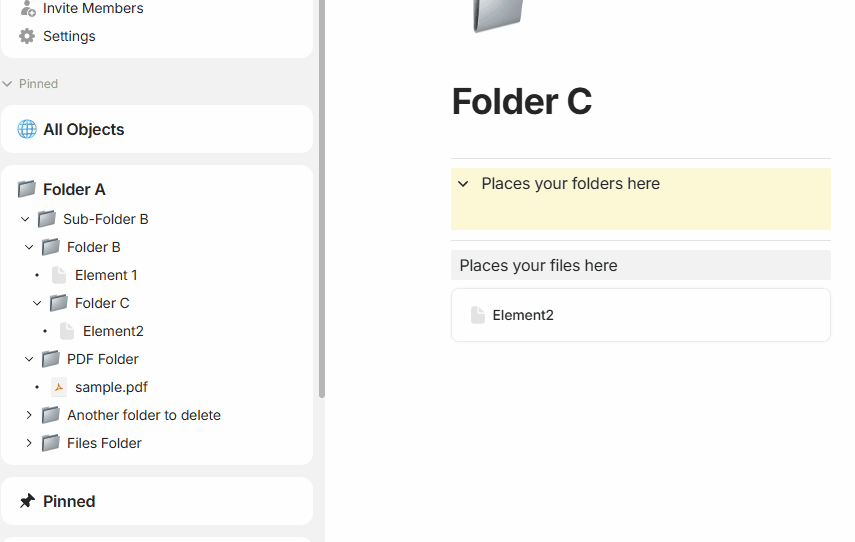855x542 pixels.
Task: Click the Element2 page icon in sidebar tree
Action: [67, 331]
